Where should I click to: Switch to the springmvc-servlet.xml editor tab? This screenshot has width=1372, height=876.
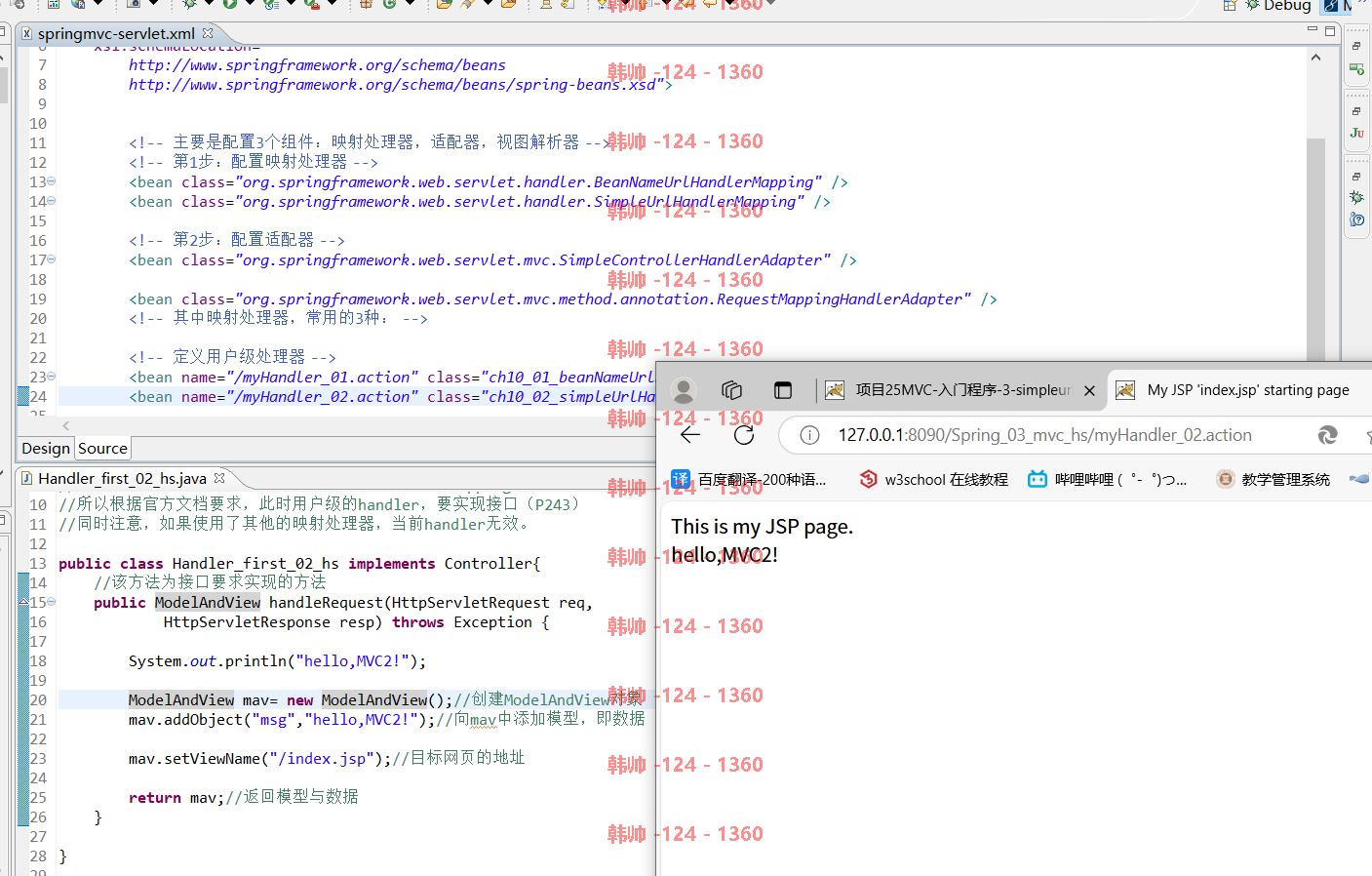tap(116, 33)
